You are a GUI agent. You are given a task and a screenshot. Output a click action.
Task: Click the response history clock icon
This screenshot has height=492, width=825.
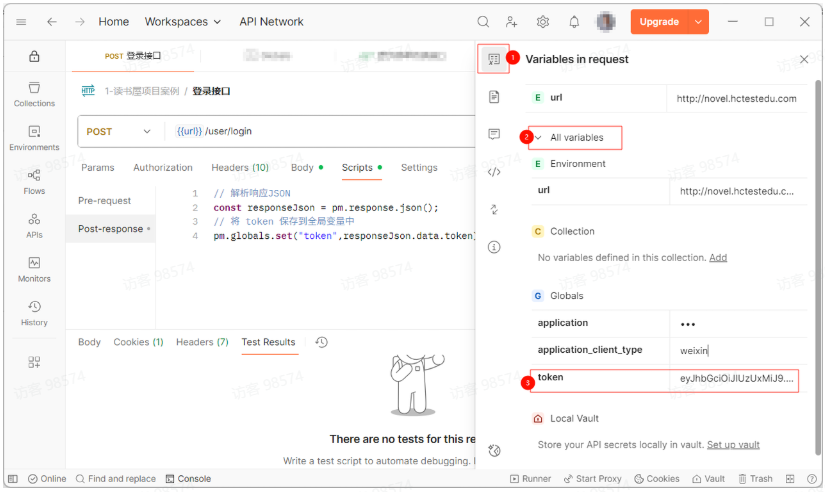coord(321,342)
